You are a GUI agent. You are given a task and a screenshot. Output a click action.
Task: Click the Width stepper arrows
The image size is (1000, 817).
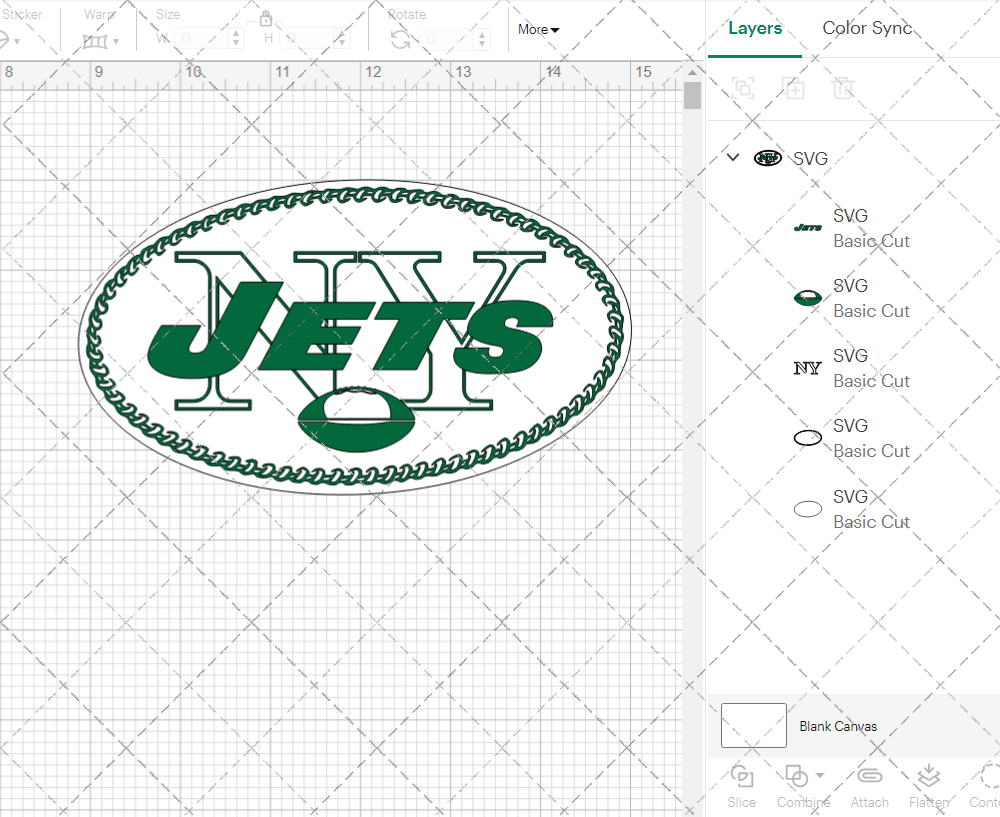click(x=236, y=39)
